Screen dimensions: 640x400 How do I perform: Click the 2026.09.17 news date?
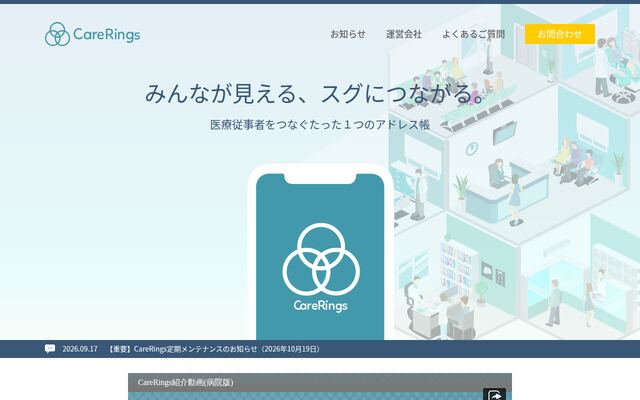pyautogui.click(x=80, y=349)
